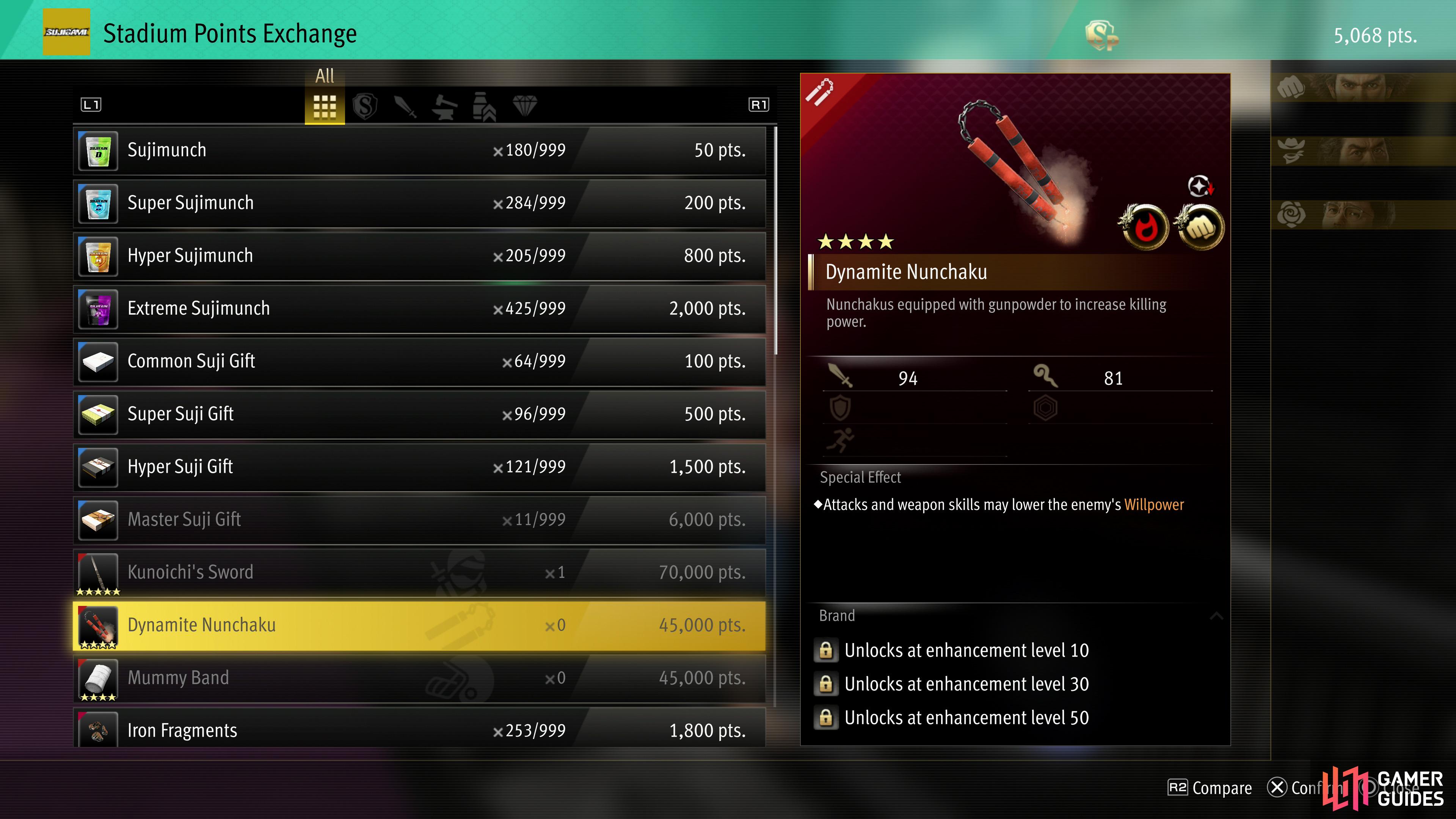
Task: Select the first character portrait with fist icon
Action: [x=1363, y=88]
